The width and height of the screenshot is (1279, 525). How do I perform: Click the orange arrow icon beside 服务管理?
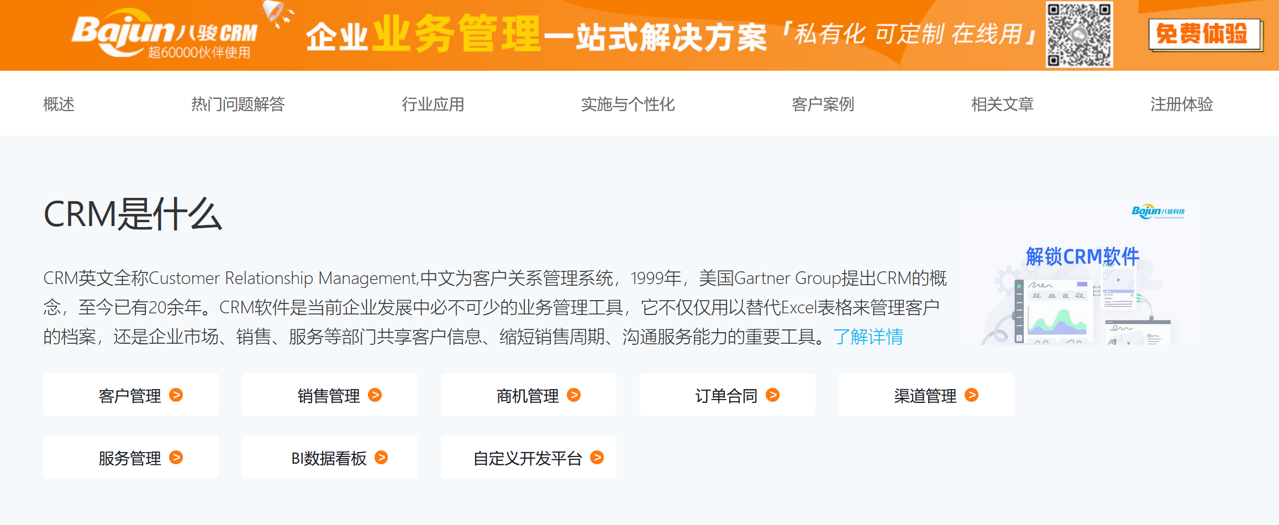coord(176,458)
